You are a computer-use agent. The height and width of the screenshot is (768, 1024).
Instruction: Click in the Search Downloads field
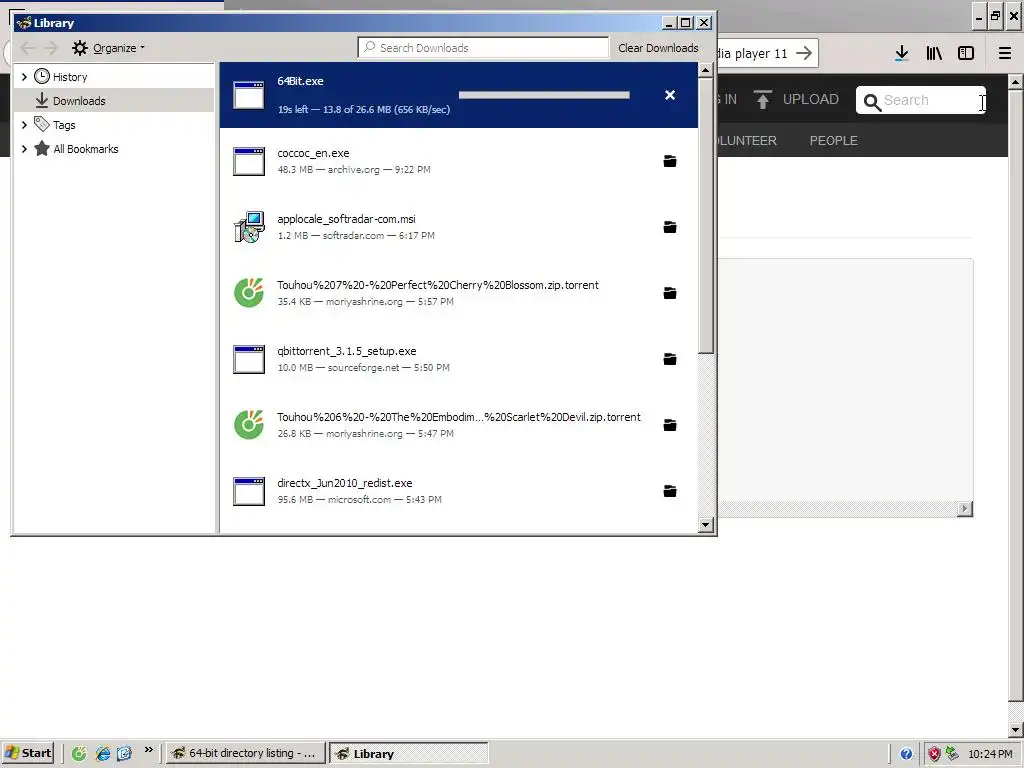[x=483, y=48]
